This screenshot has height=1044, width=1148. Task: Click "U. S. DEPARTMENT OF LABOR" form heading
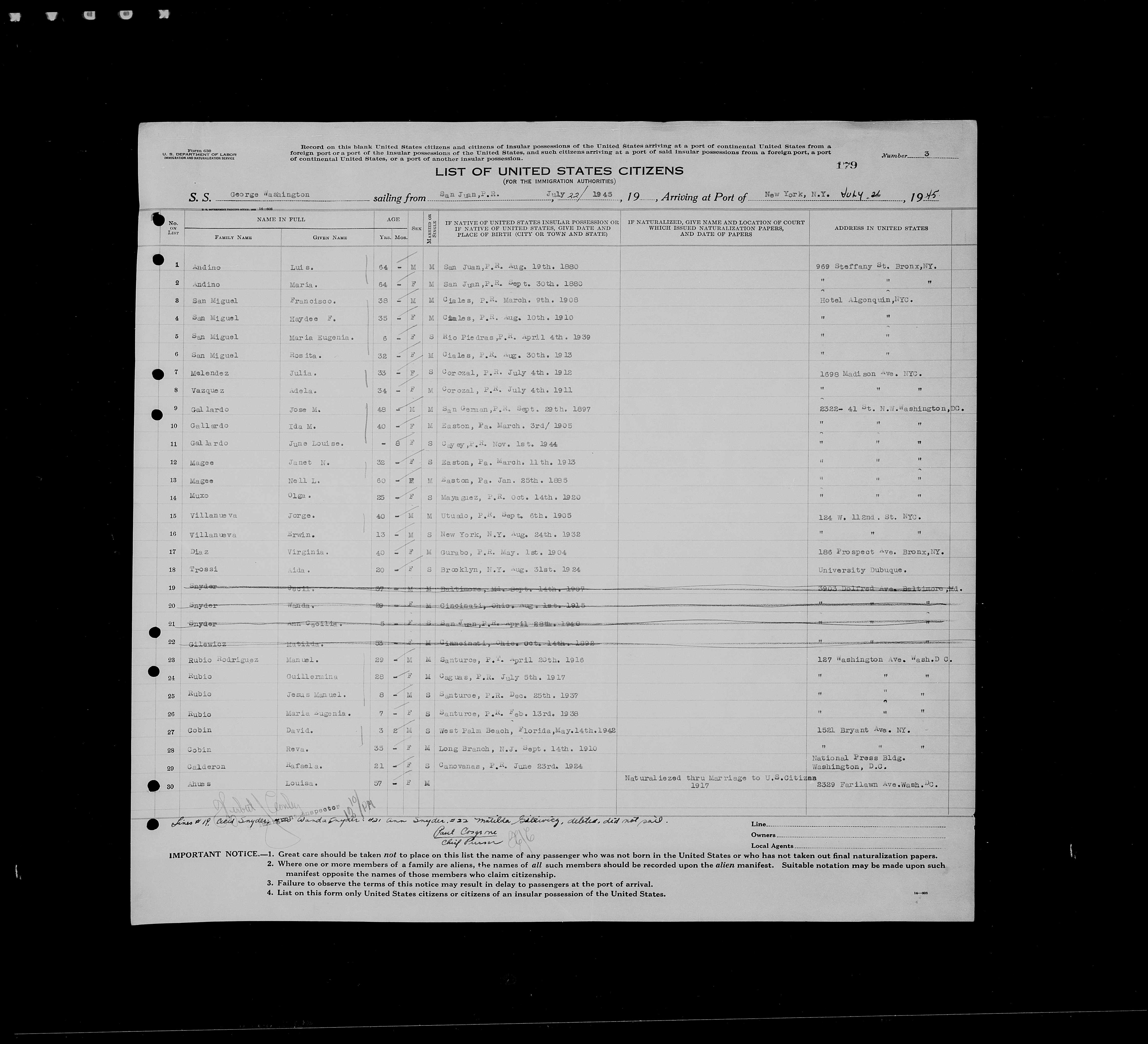[x=199, y=155]
